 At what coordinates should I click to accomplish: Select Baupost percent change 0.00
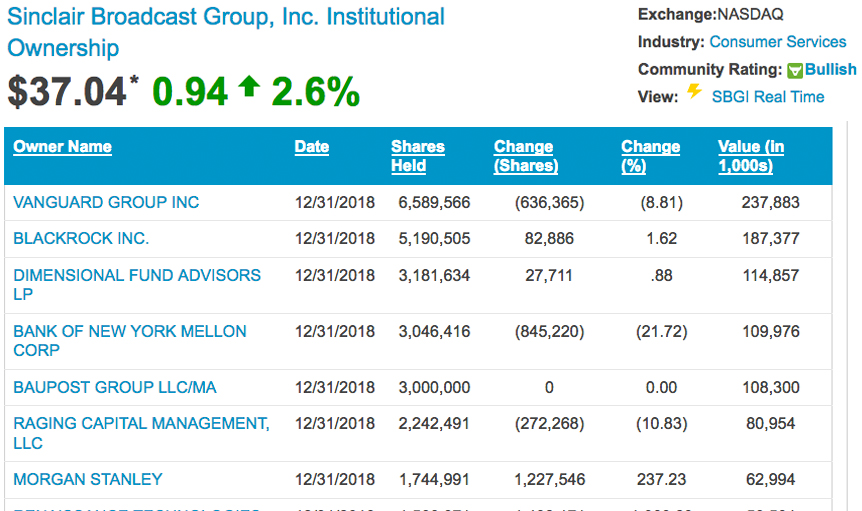pyautogui.click(x=661, y=387)
